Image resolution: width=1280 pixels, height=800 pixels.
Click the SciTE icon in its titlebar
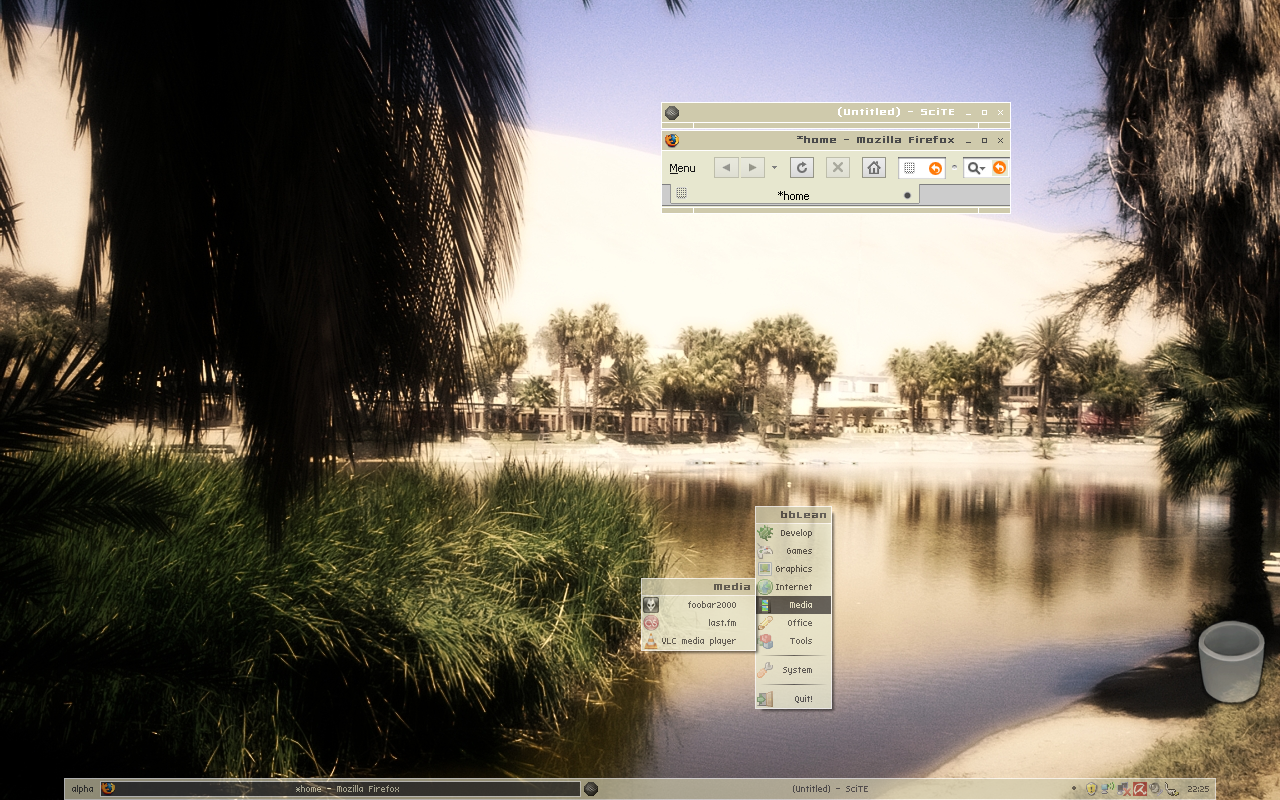(672, 112)
